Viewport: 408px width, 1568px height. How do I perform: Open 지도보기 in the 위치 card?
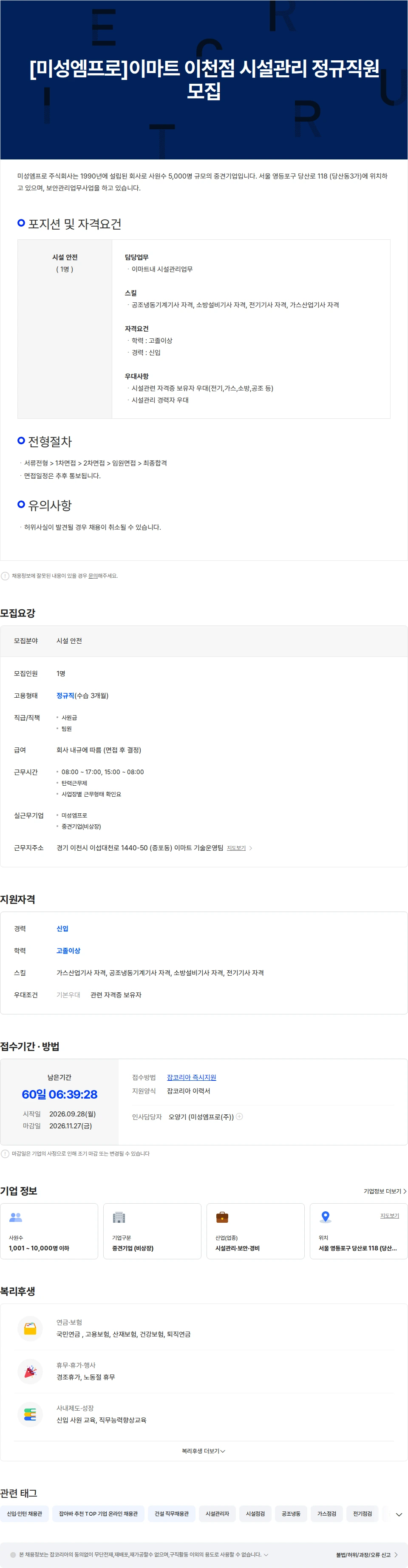click(x=389, y=1216)
